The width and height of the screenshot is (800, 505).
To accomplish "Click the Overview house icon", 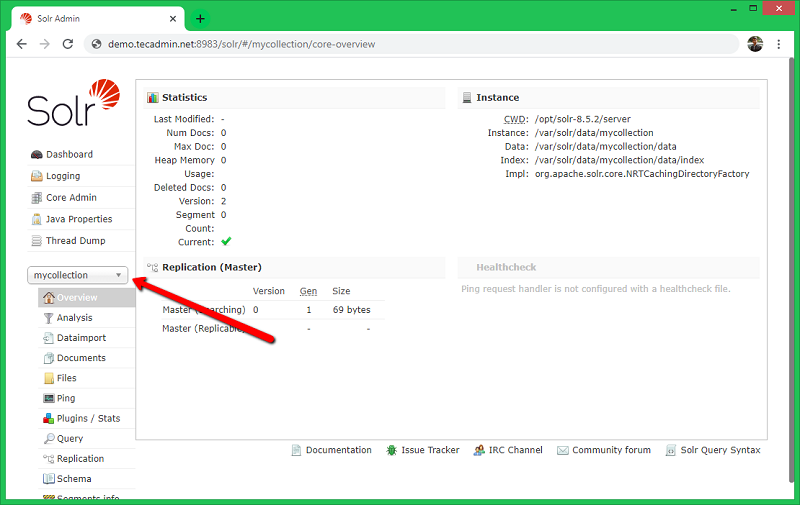I will [49, 297].
